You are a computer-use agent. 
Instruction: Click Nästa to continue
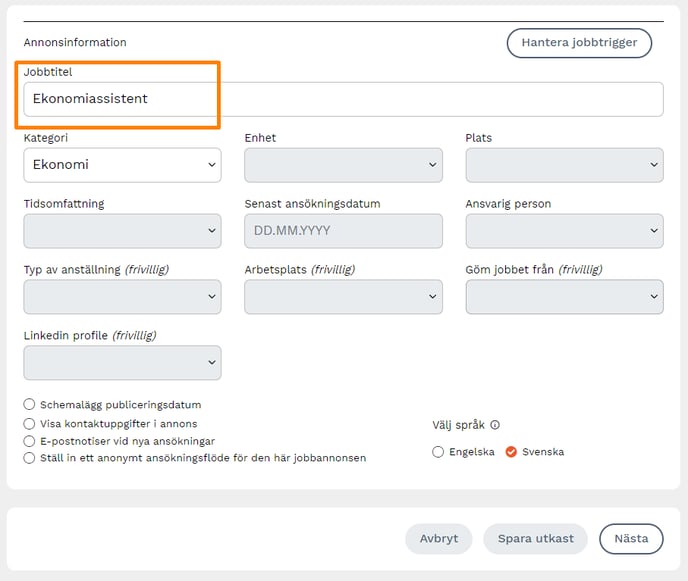(631, 538)
